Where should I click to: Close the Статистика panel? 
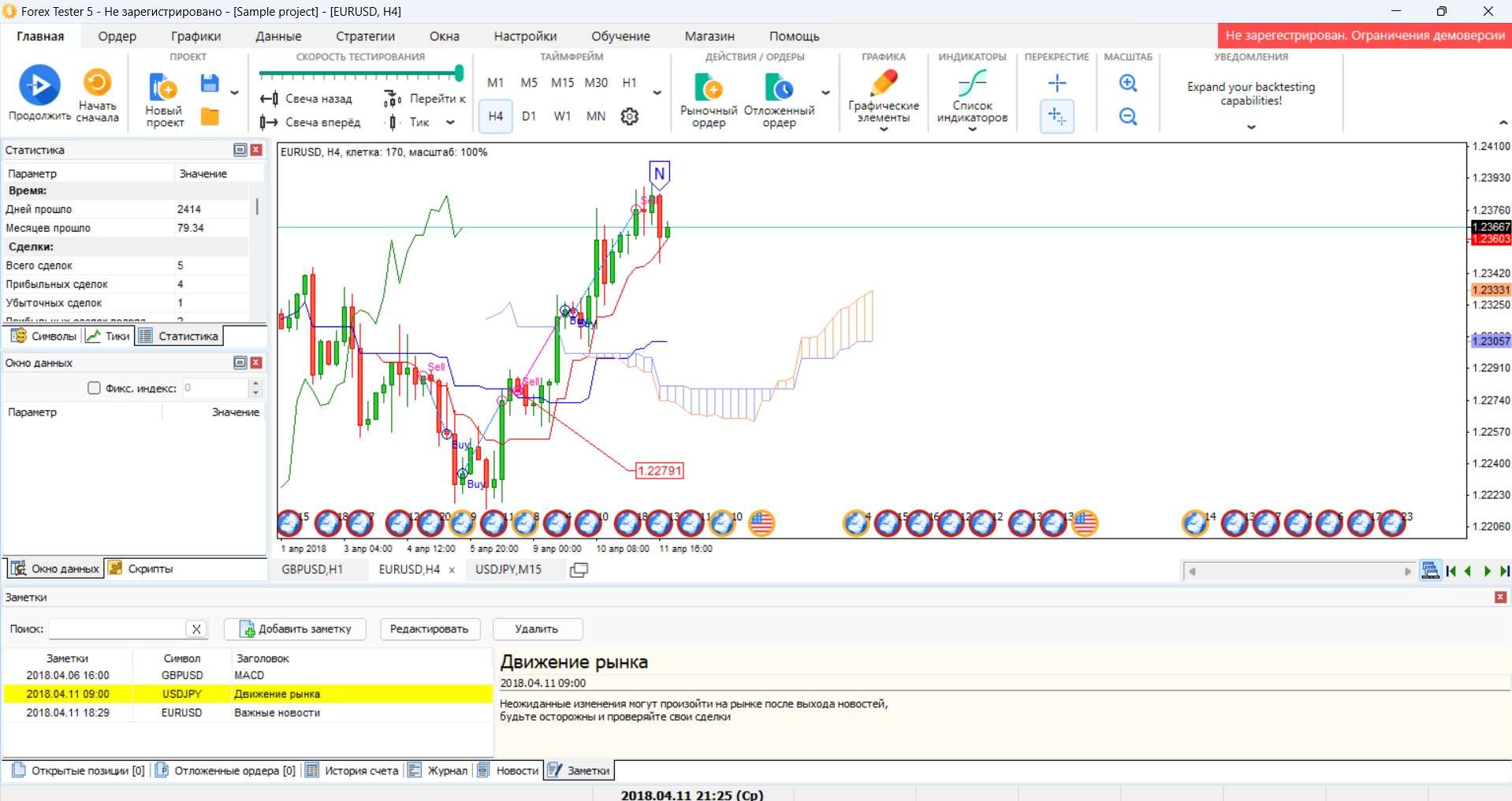pos(256,150)
